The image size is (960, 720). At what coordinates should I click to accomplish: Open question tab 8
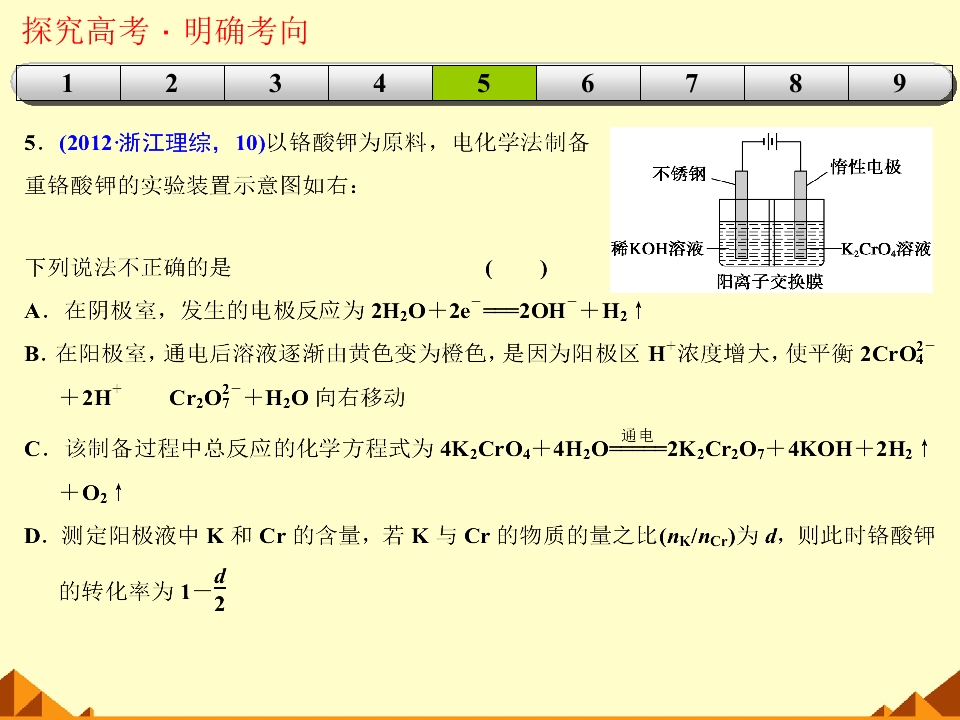coord(796,83)
